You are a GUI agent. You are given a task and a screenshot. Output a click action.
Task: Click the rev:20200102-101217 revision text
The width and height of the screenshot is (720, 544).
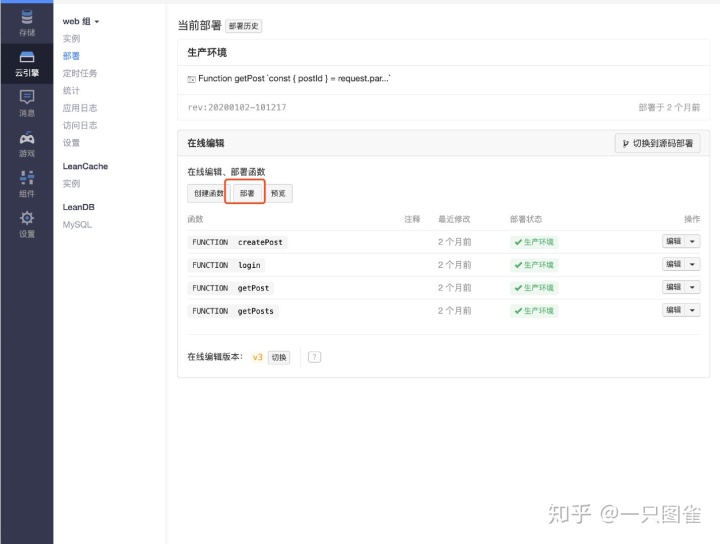click(237, 107)
